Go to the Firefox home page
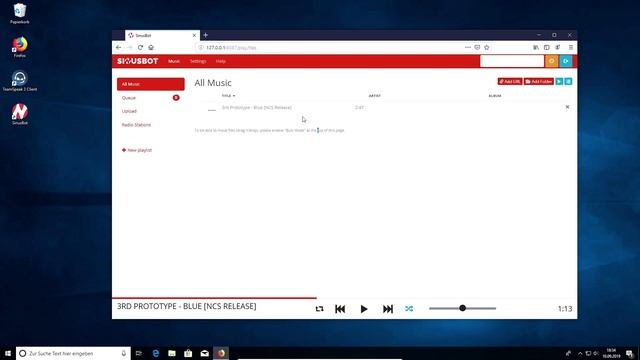640x360 pixels. [151, 47]
